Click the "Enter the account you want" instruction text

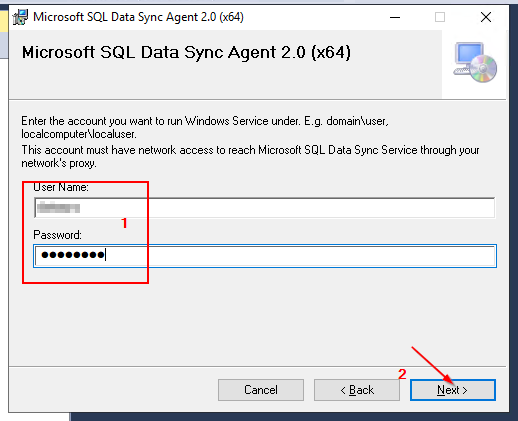[x=205, y=127]
